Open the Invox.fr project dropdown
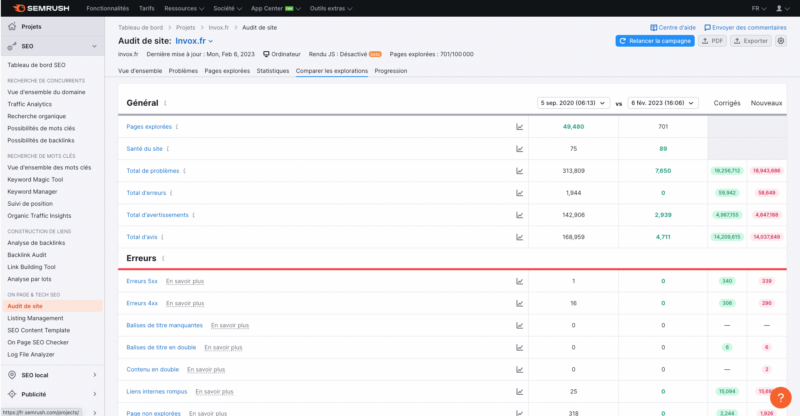The image size is (800, 416). pyautogui.click(x=194, y=41)
